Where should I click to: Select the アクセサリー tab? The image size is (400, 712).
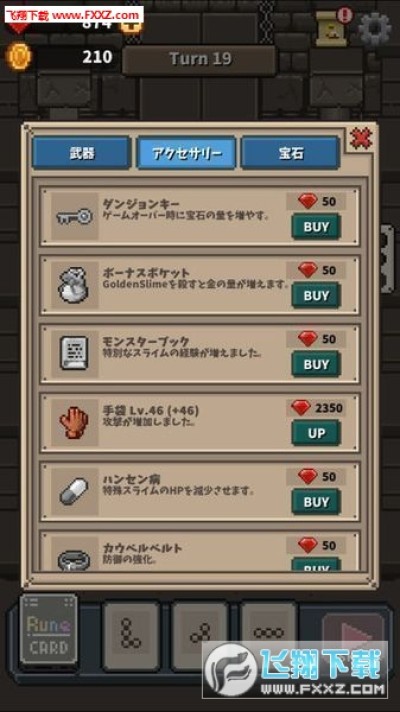(x=186, y=153)
